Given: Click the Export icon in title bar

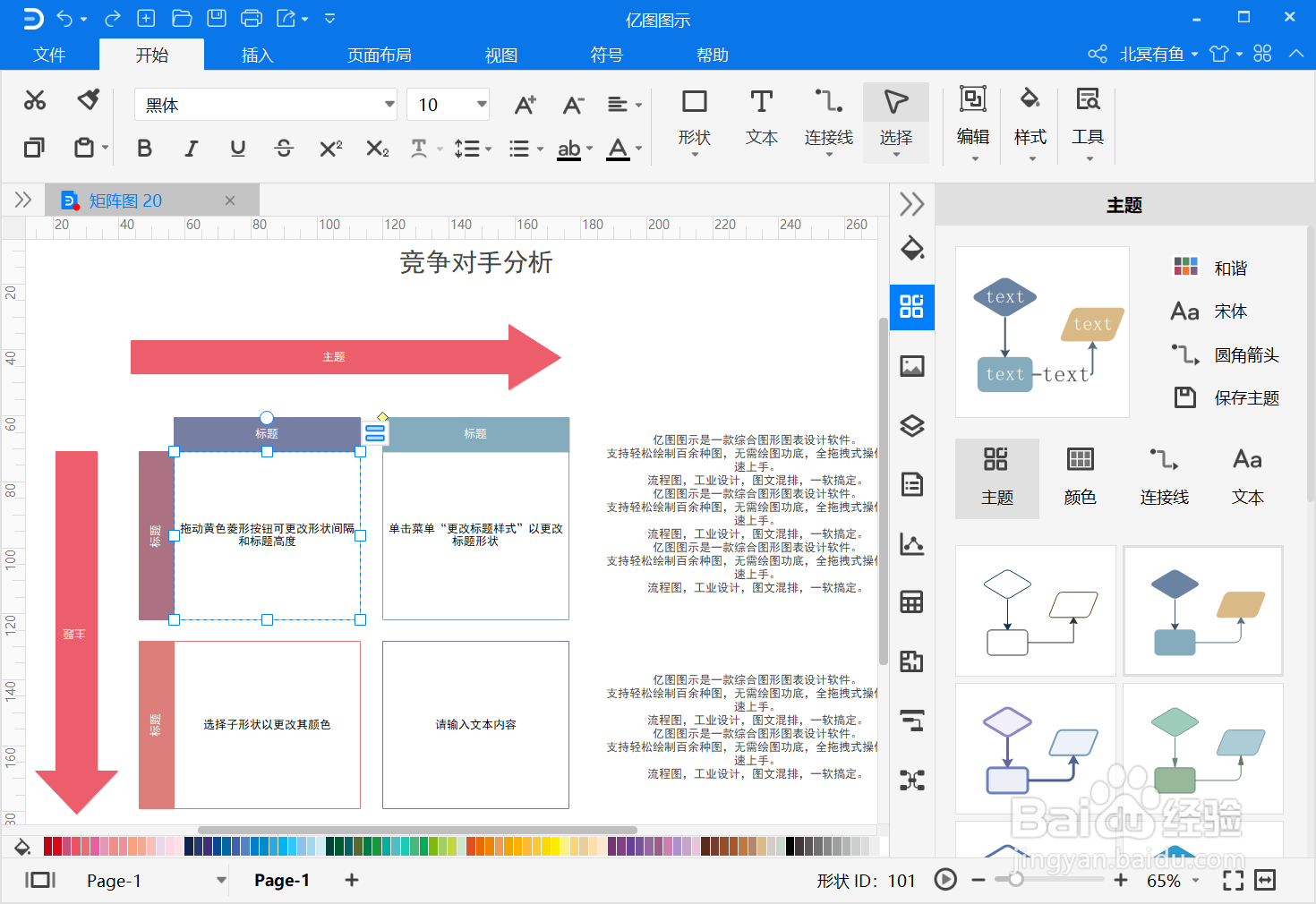Looking at the screenshot, I should [286, 18].
